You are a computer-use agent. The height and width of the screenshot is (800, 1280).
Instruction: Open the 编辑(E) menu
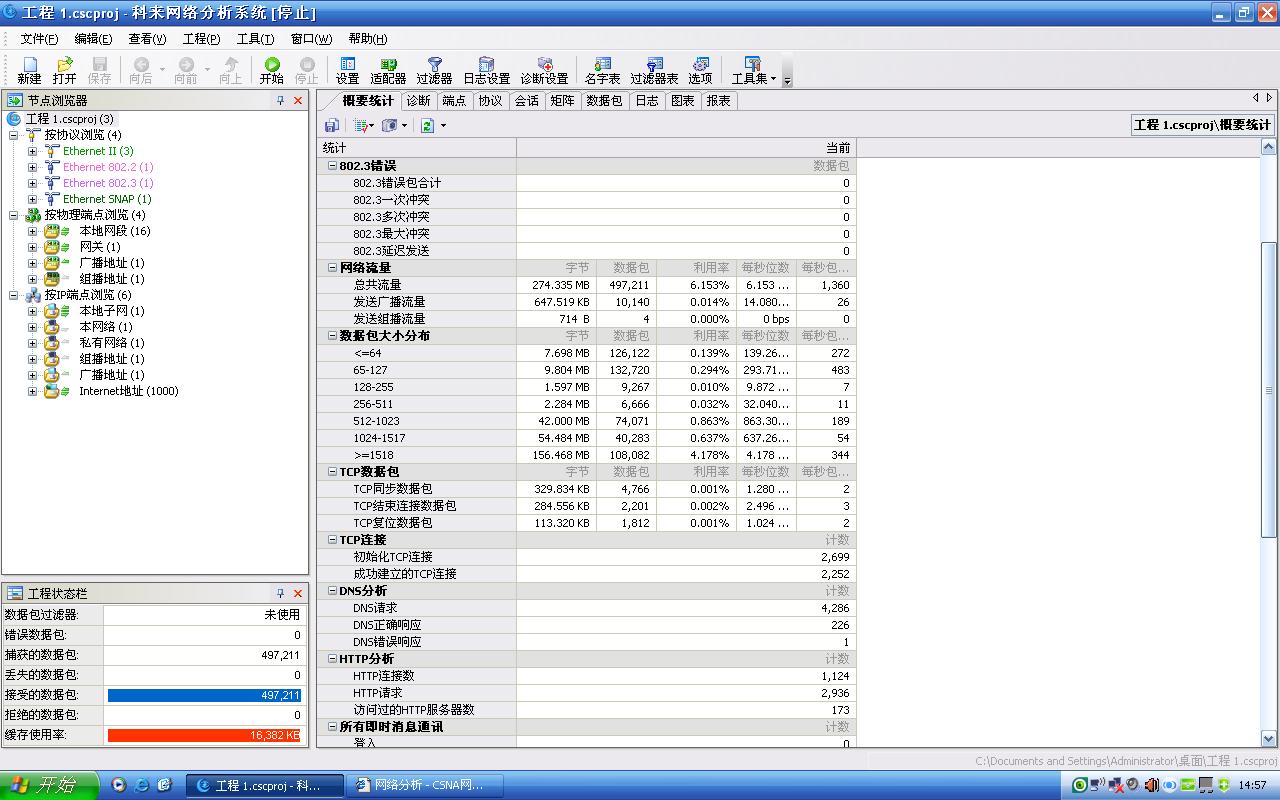pos(93,39)
